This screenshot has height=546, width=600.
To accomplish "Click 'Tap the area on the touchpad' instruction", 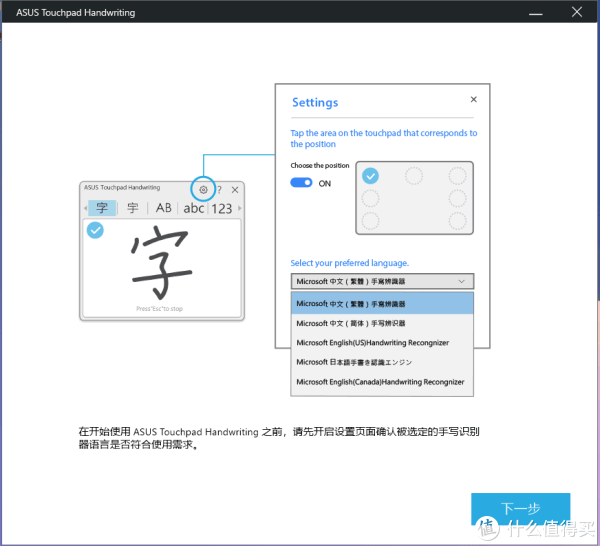I will 384,139.
